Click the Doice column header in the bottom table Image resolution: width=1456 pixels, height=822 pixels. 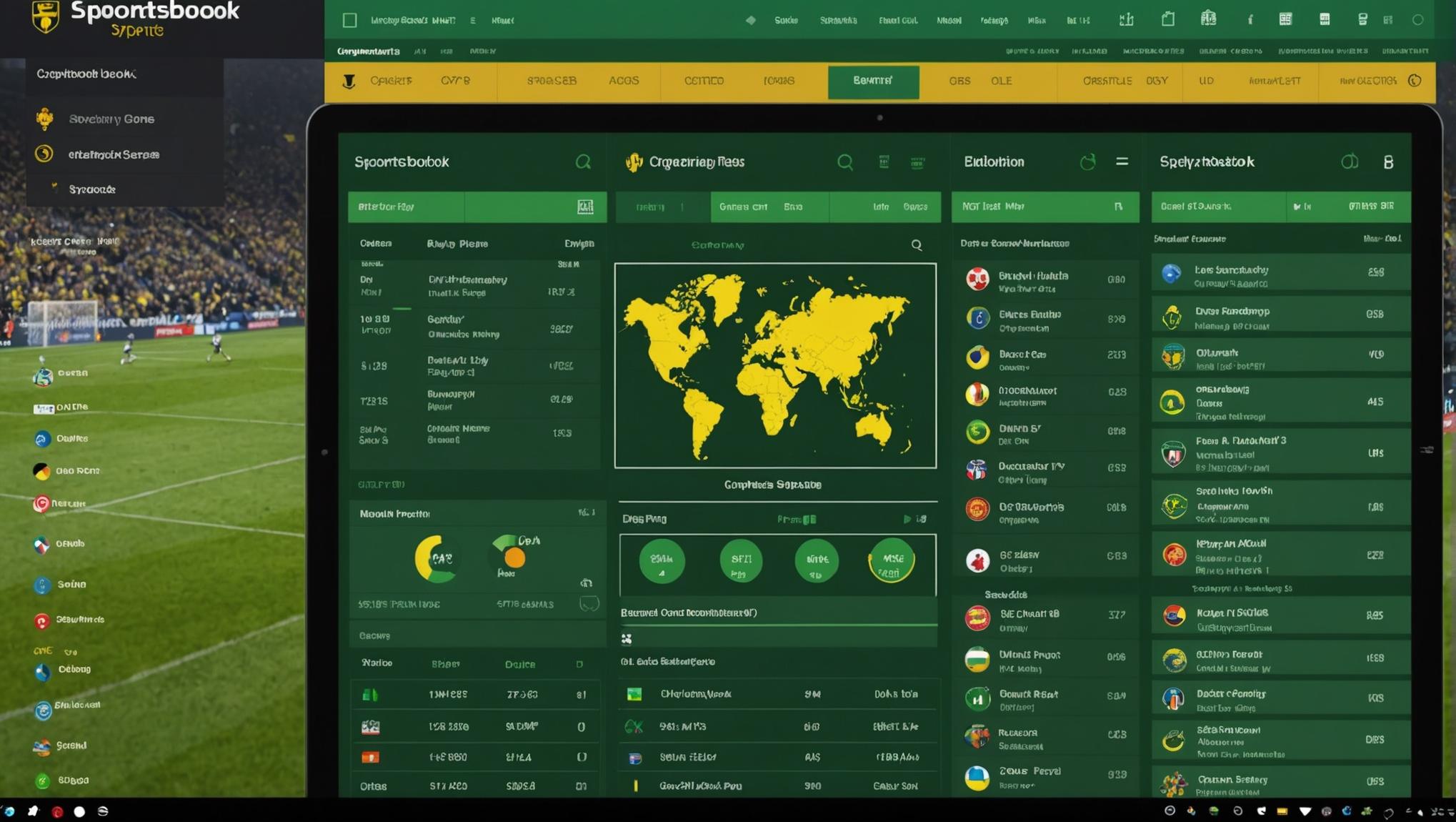coord(520,665)
